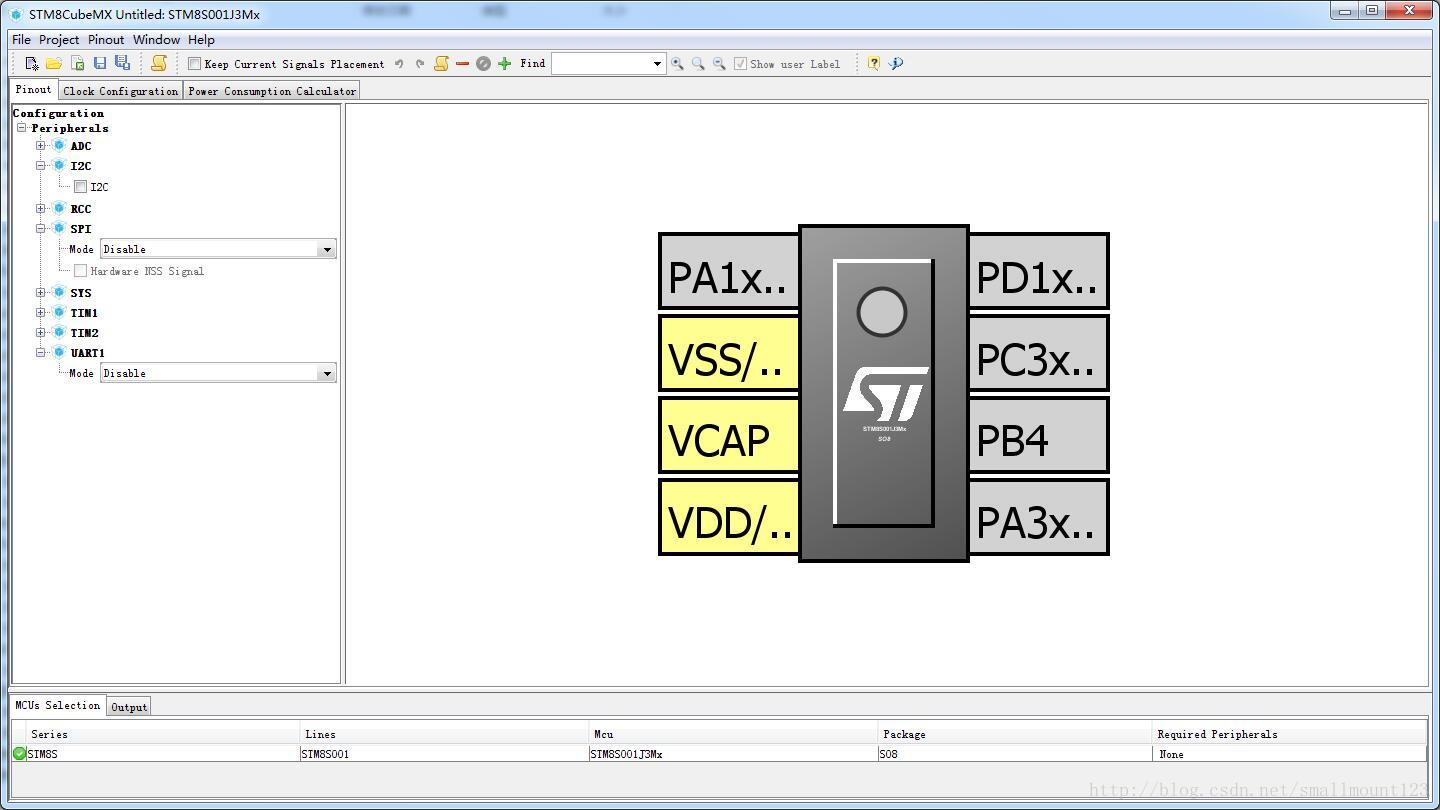This screenshot has width=1440, height=810.
Task: Click the last magnifier icon after Find
Action: [x=719, y=63]
